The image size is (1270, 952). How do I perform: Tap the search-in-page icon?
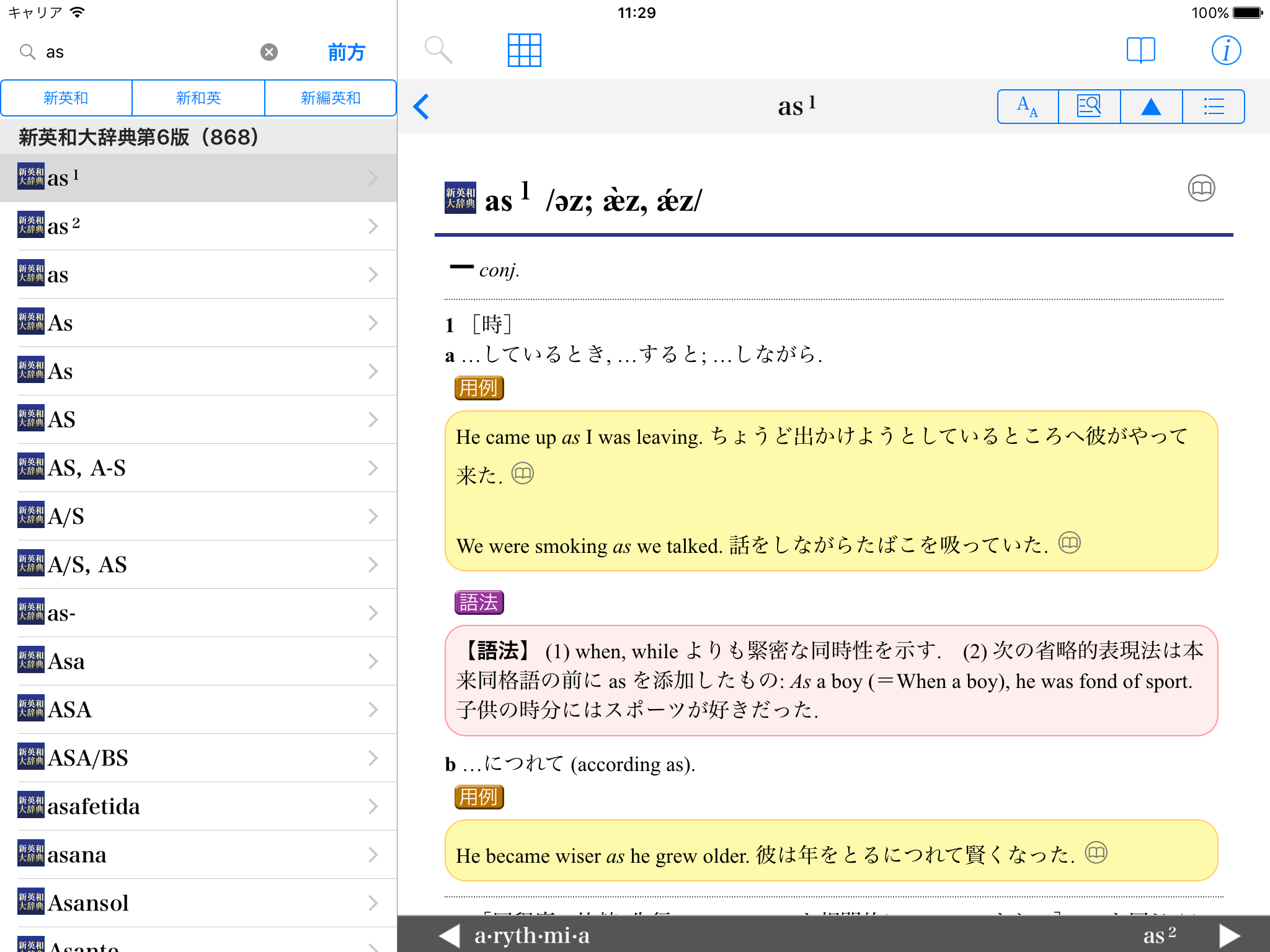[1089, 107]
